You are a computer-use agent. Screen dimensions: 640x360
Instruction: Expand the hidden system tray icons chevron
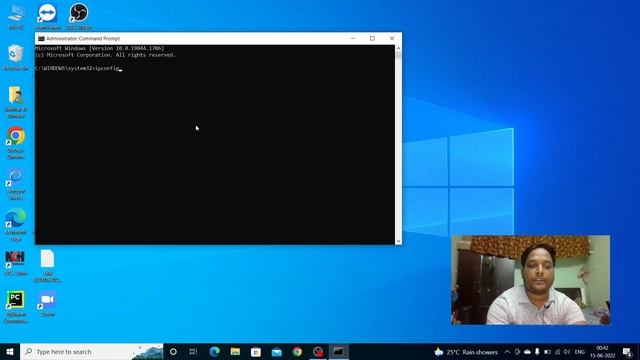(507, 352)
